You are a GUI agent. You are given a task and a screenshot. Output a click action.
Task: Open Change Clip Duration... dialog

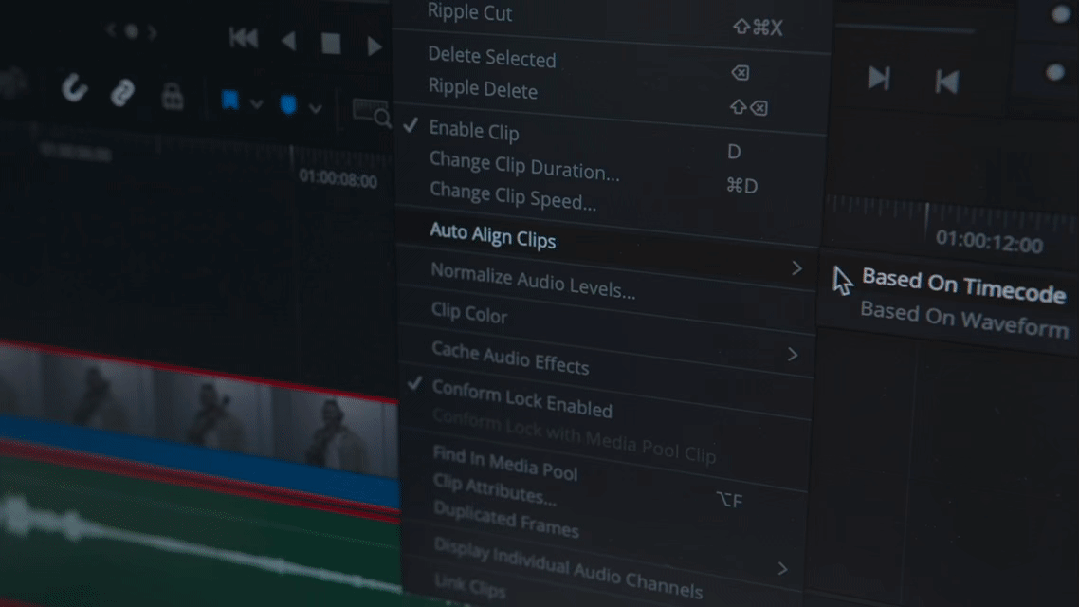pos(524,166)
